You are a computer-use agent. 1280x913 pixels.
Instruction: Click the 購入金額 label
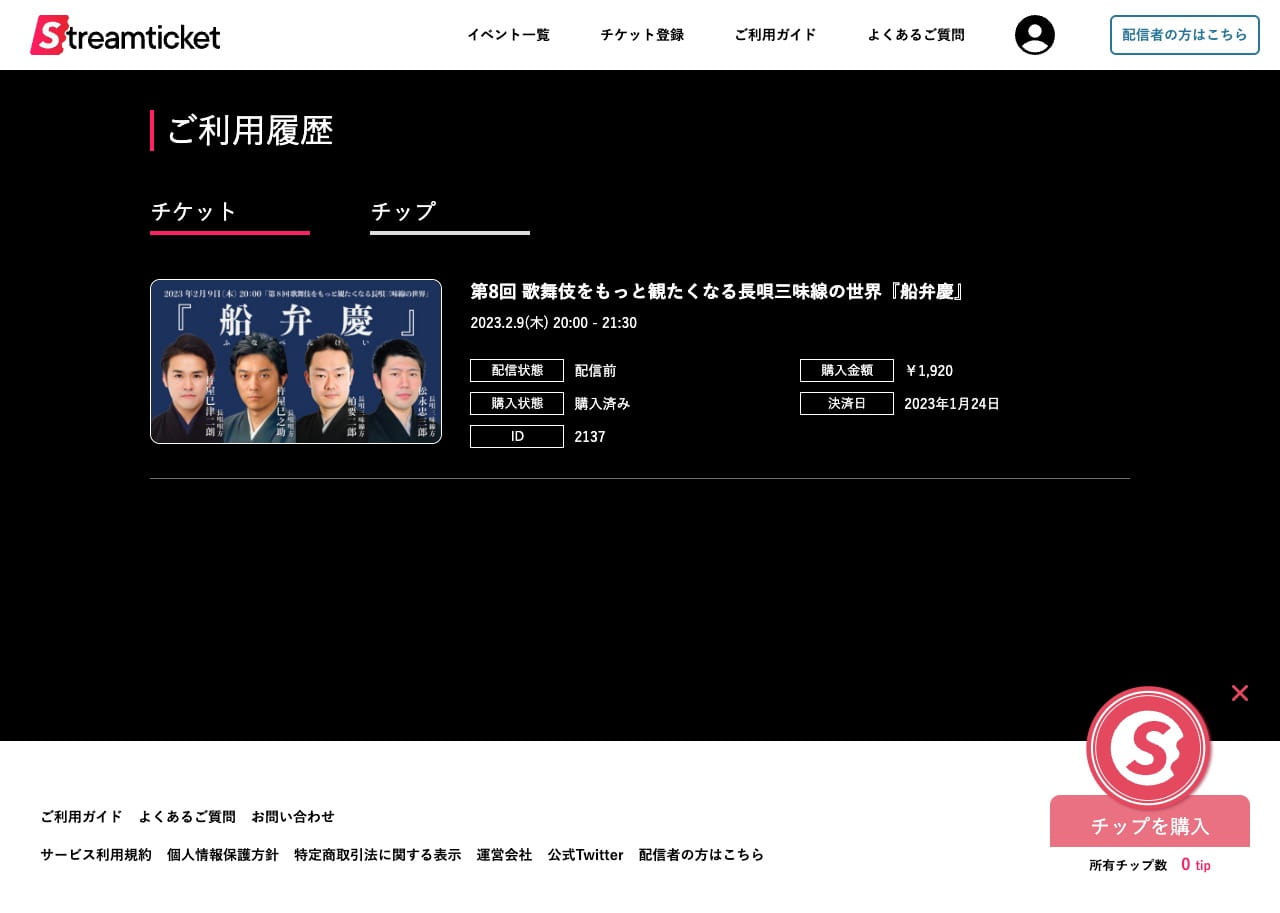click(x=847, y=370)
